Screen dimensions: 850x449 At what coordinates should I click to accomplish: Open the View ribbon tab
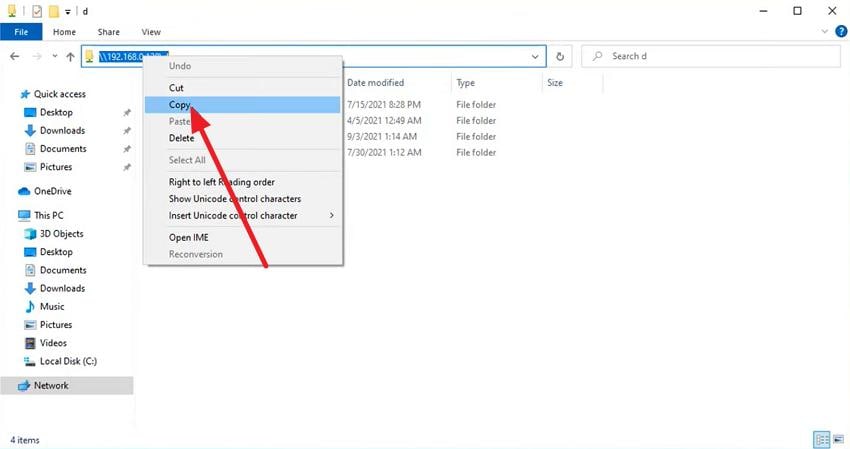click(151, 32)
